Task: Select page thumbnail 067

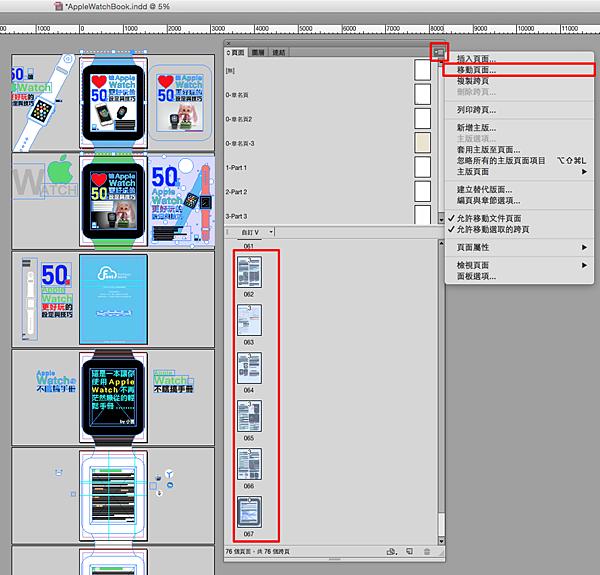Action: tap(249, 512)
